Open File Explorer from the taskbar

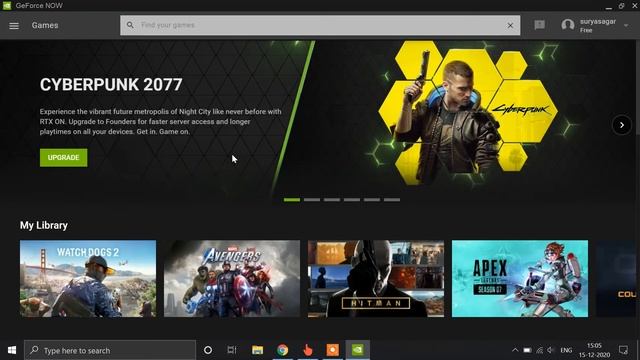pos(257,350)
